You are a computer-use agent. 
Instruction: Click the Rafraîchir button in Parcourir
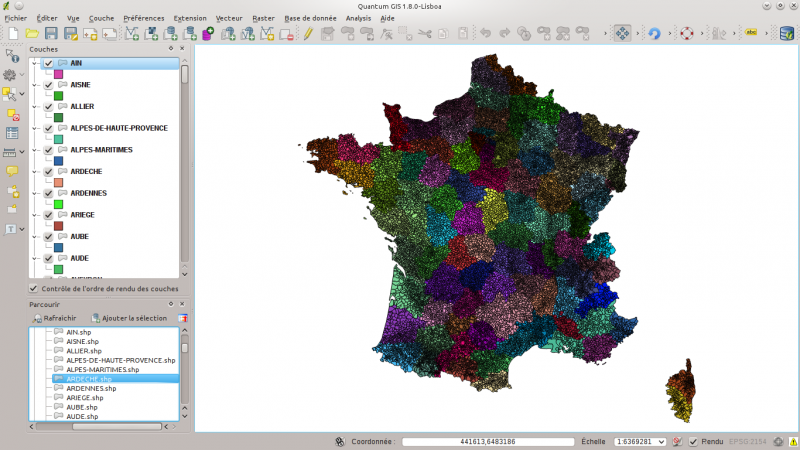point(55,318)
